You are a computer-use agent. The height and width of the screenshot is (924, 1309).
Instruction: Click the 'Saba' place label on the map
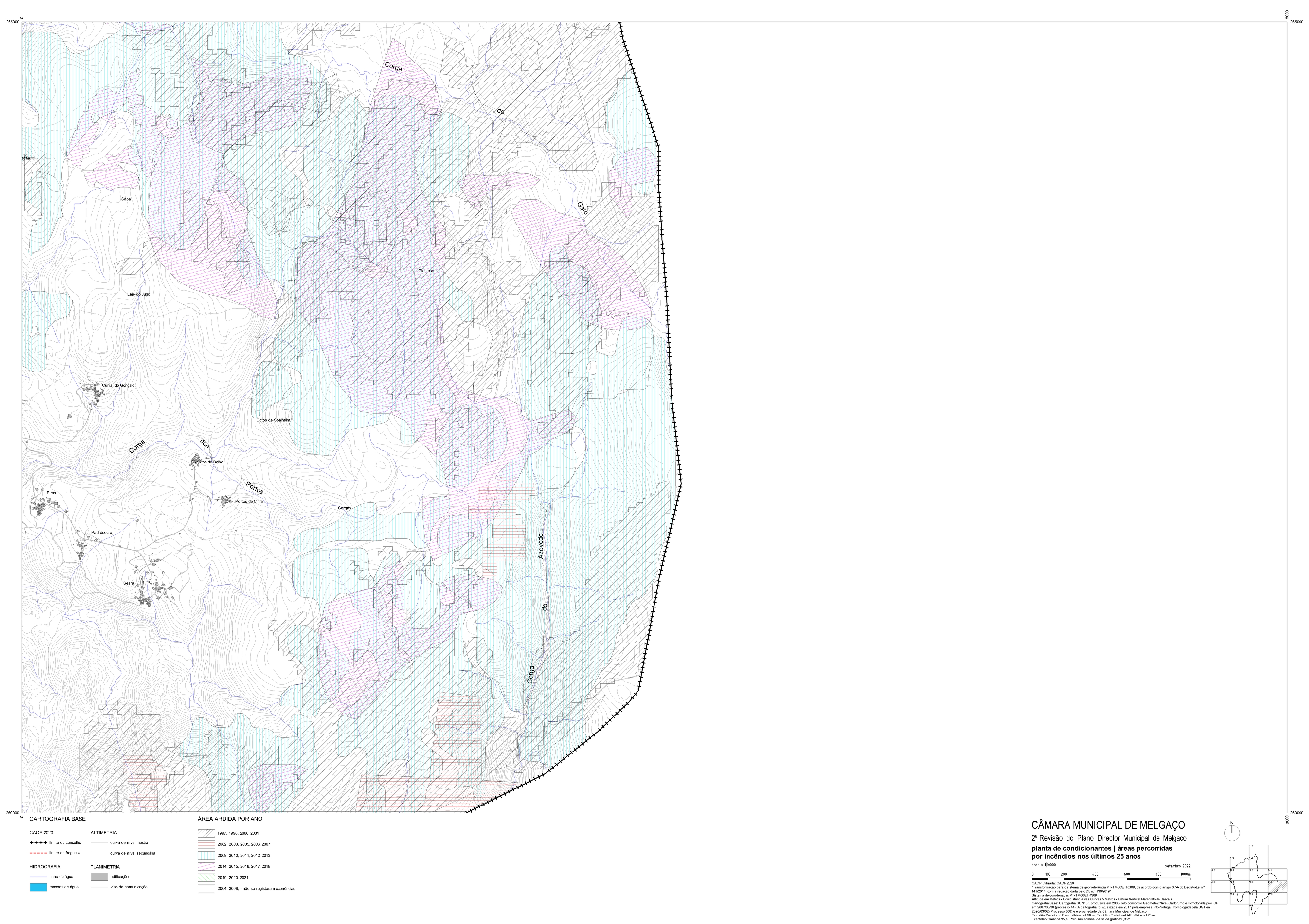tap(126, 199)
